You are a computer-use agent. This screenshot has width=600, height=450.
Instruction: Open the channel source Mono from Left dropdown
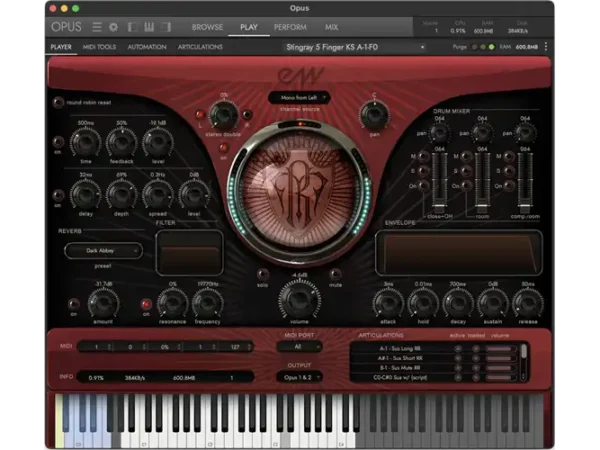tap(299, 98)
